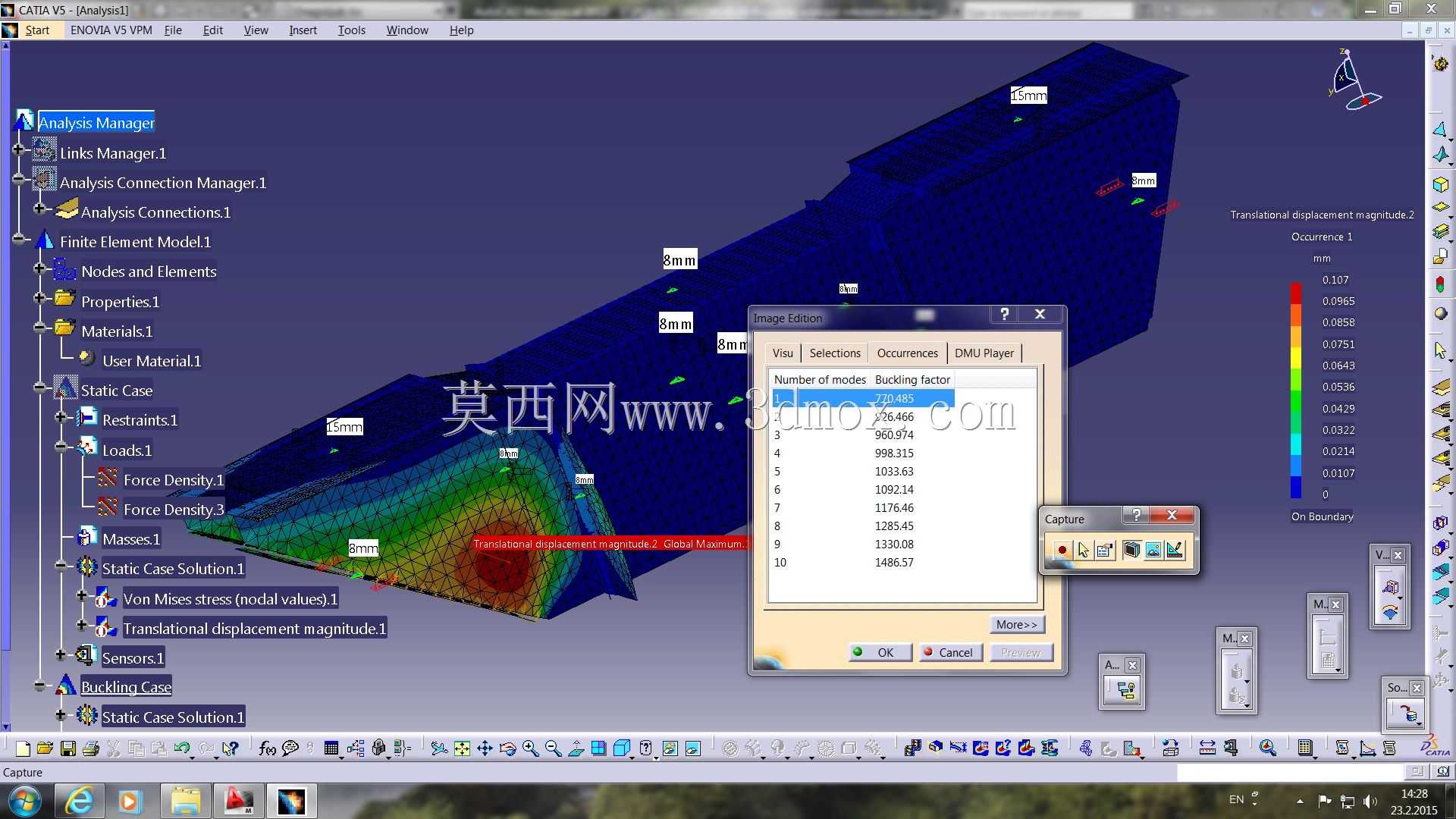
Task: Expand the Nodes and Elements node
Action: [39, 268]
